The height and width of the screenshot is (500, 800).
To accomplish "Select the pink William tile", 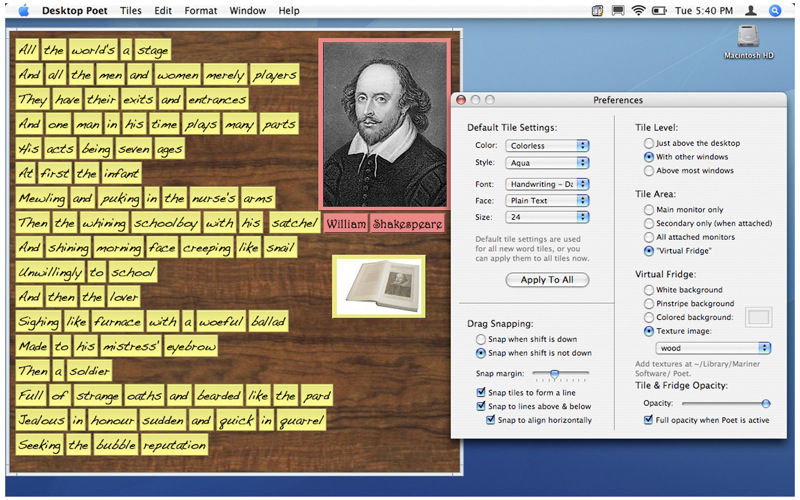I will point(346,223).
